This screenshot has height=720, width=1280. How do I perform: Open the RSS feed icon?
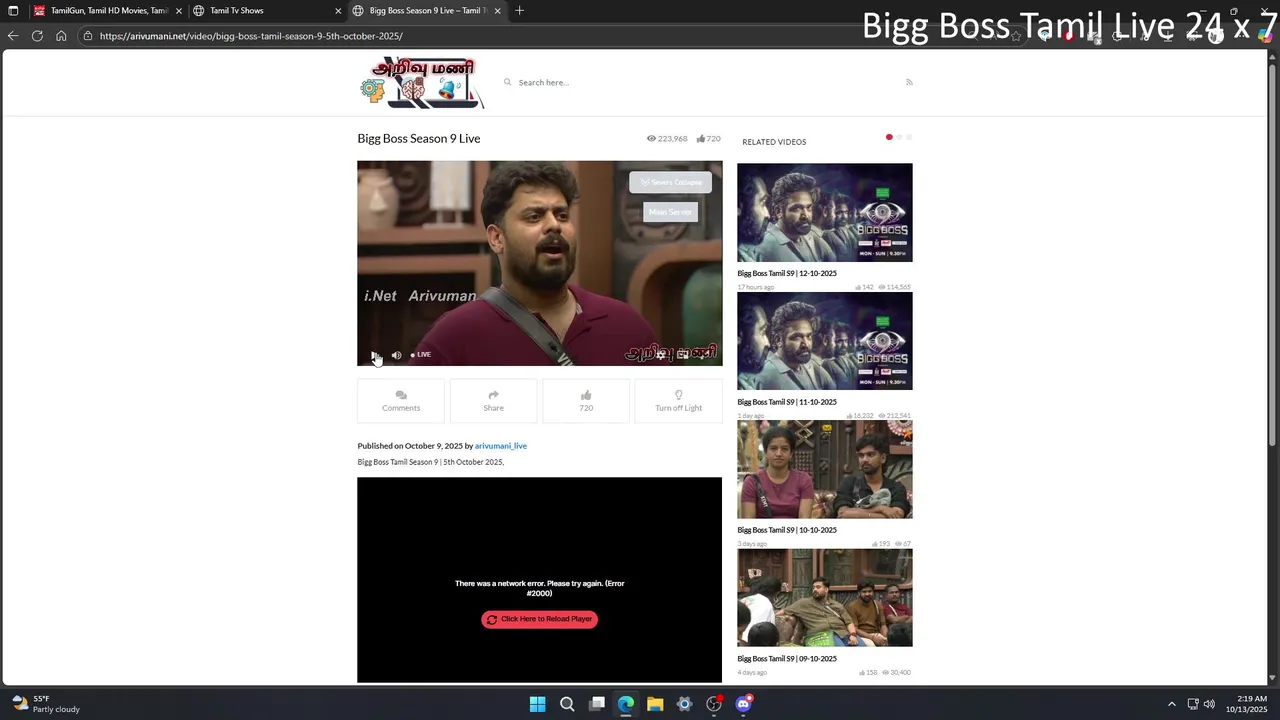(x=909, y=82)
